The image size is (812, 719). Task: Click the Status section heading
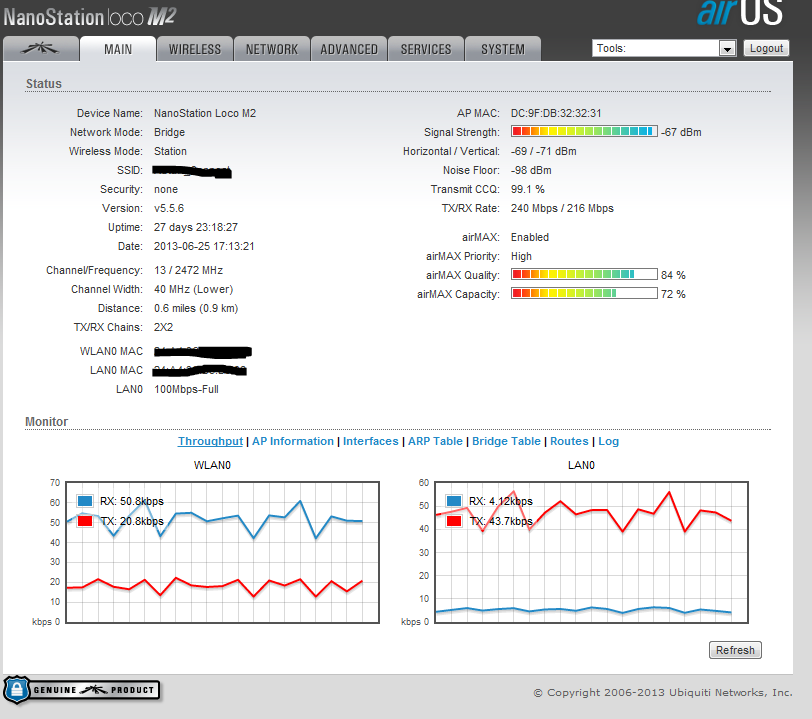44,83
